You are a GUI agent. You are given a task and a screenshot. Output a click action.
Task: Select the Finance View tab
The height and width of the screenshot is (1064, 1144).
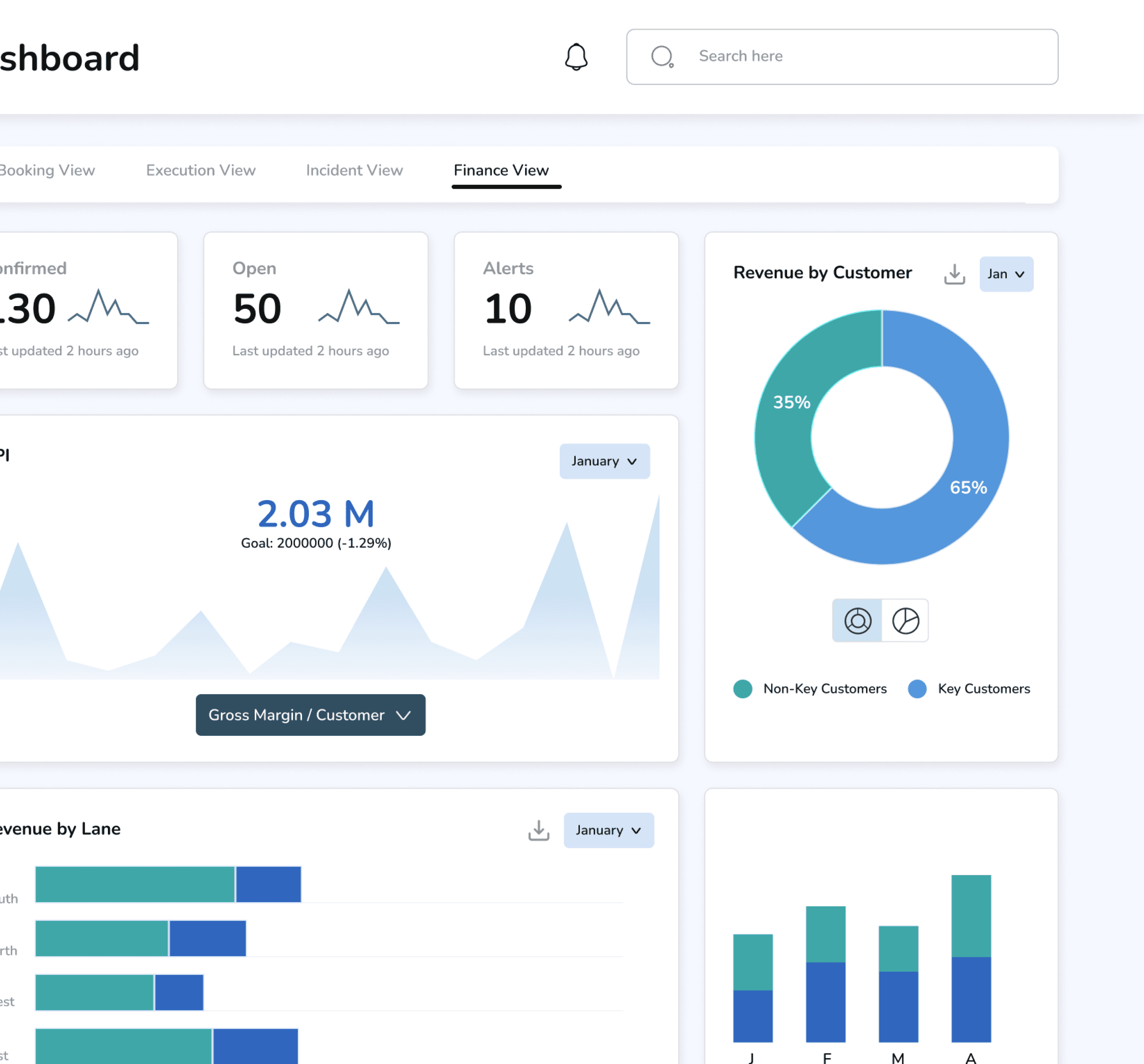500,170
